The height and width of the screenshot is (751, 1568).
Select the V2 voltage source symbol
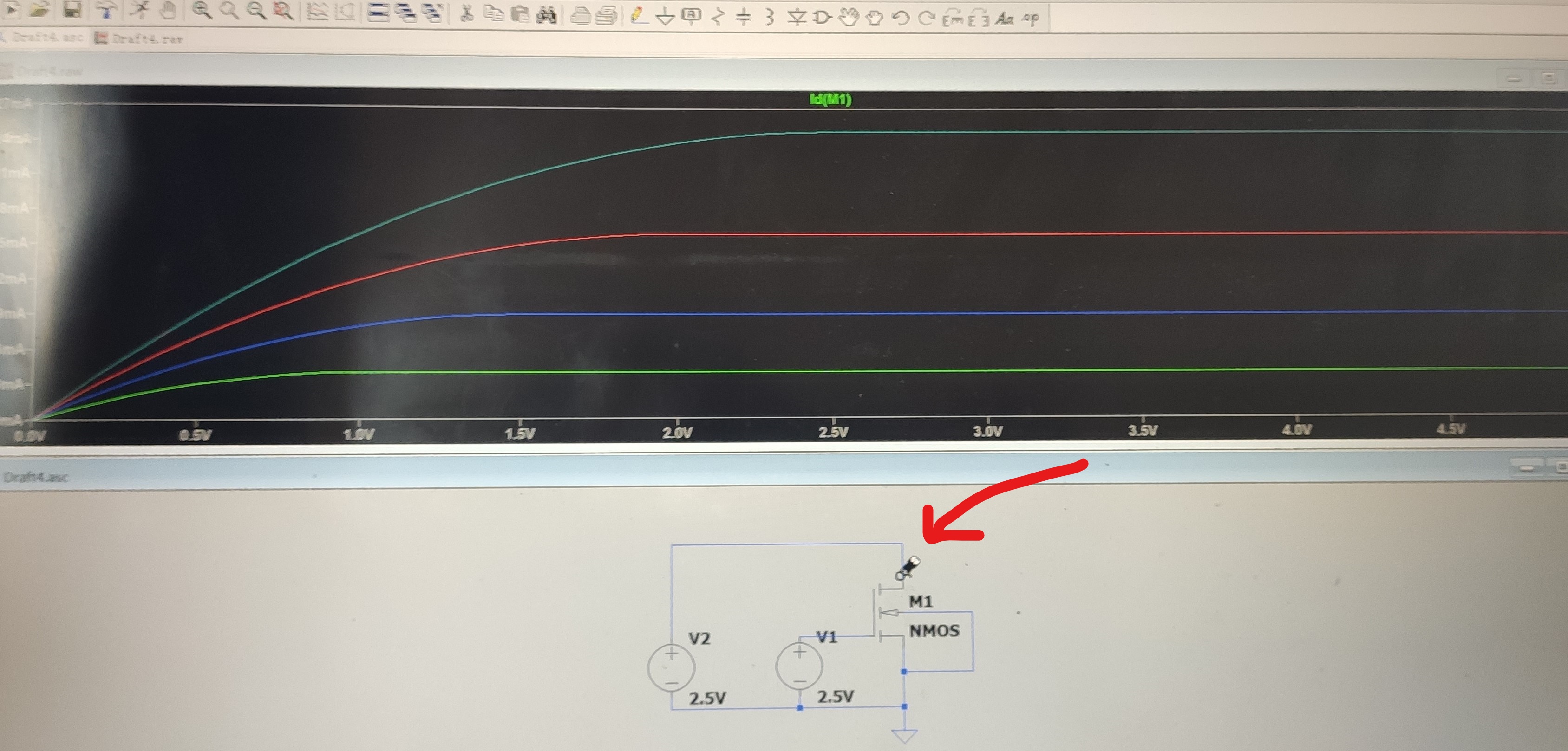point(673,666)
